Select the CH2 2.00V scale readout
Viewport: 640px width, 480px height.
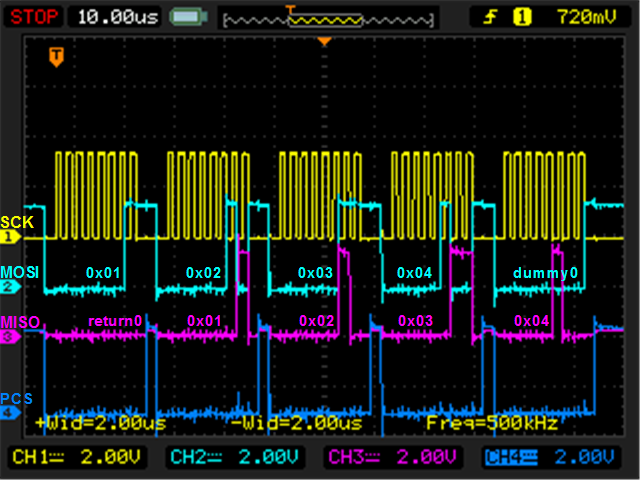(x=235, y=457)
